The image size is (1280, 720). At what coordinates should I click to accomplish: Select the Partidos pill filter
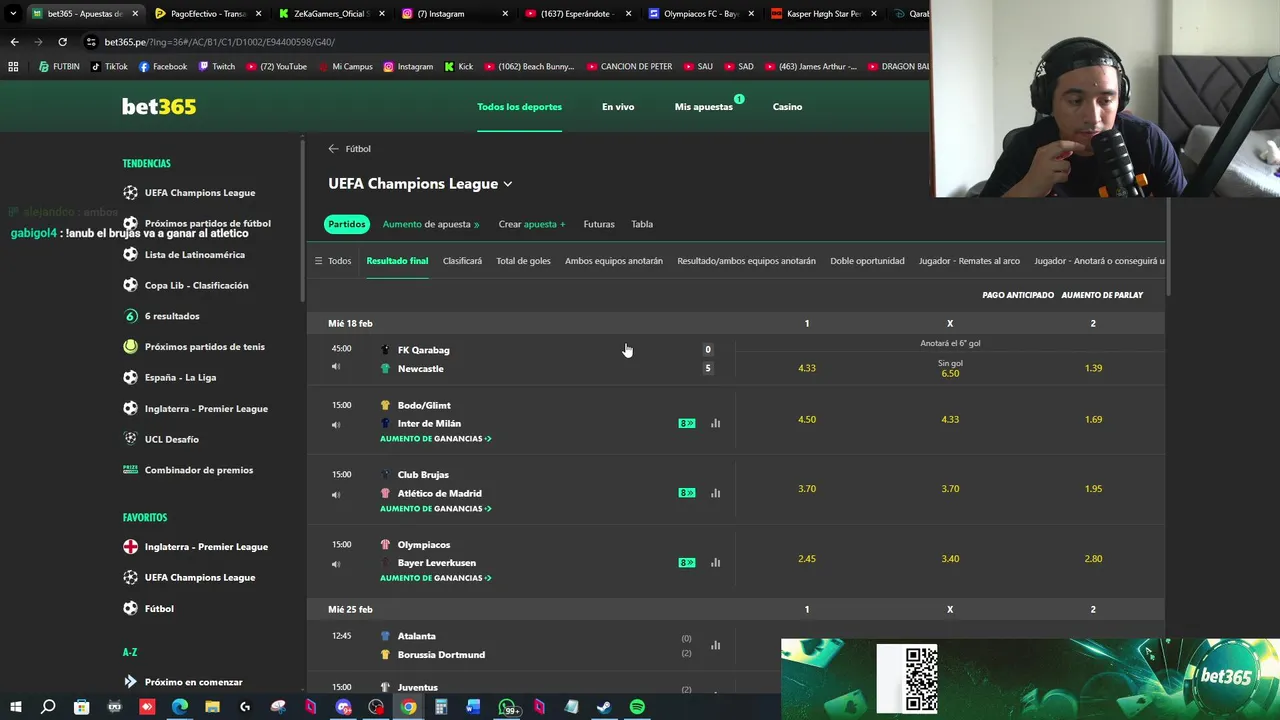[347, 224]
